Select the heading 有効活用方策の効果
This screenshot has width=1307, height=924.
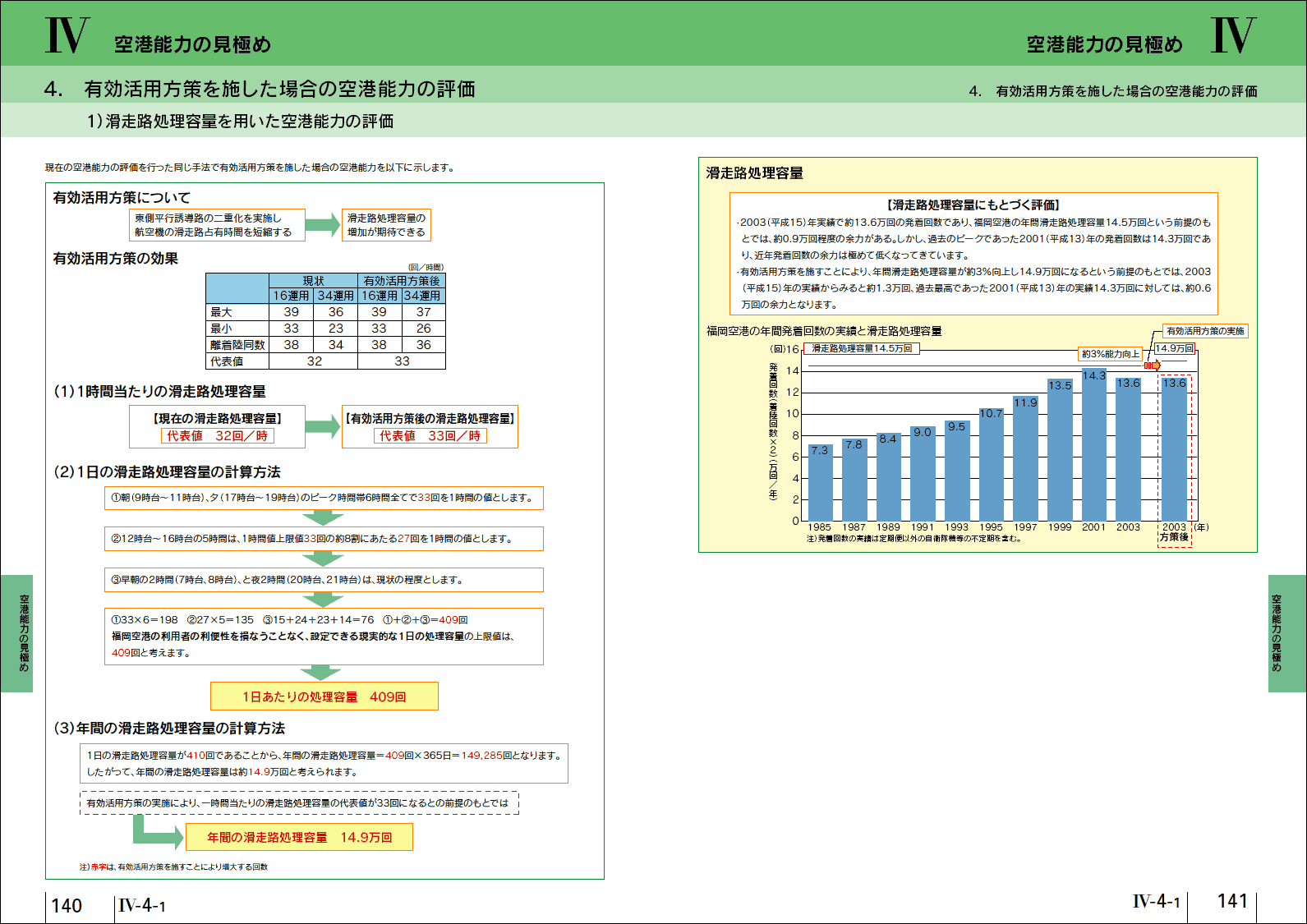(x=116, y=259)
